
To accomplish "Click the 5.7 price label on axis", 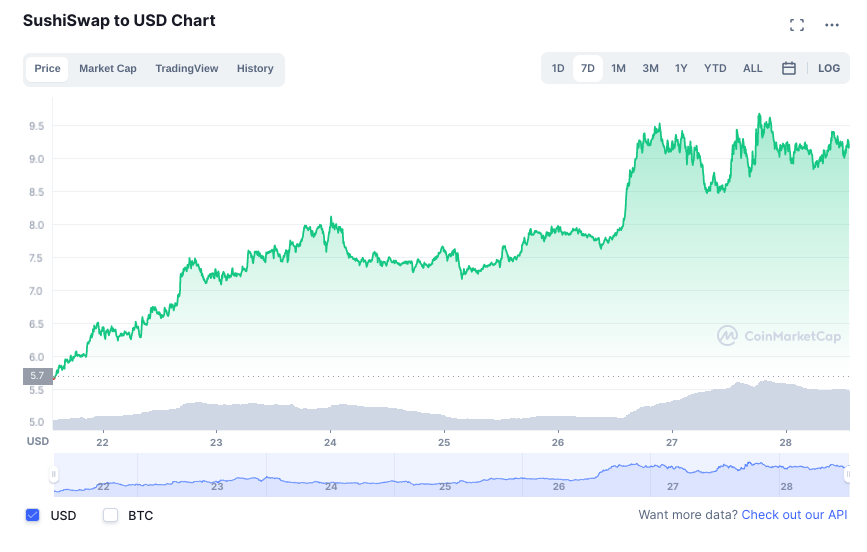I will (37, 376).
